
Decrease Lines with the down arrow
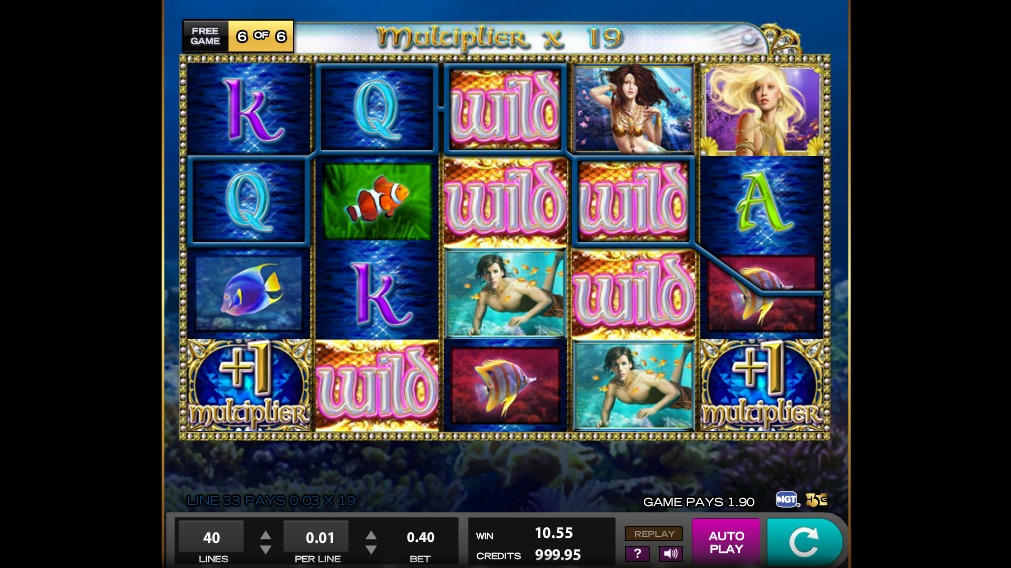pyautogui.click(x=265, y=550)
